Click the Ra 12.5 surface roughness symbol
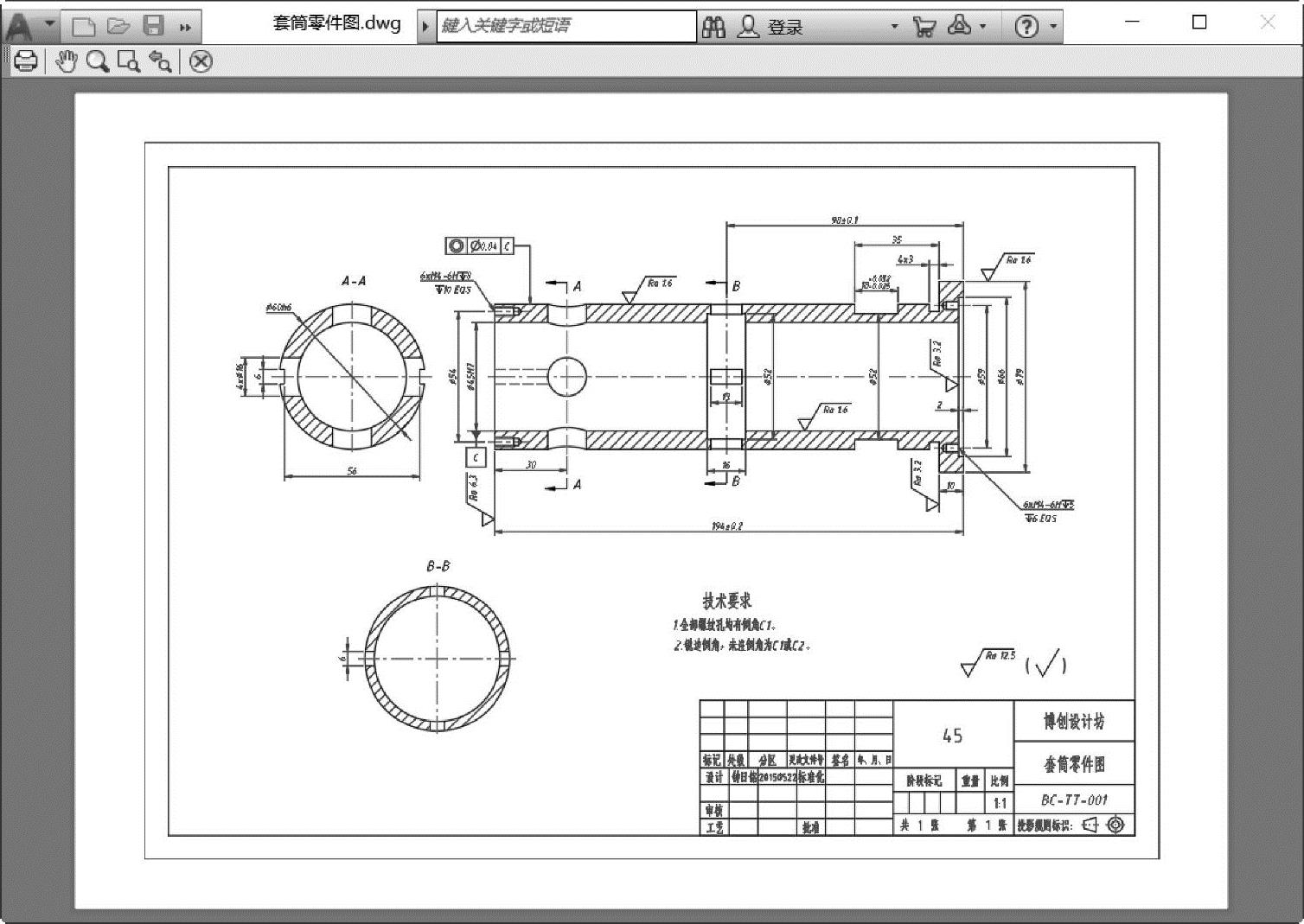 coord(988,661)
